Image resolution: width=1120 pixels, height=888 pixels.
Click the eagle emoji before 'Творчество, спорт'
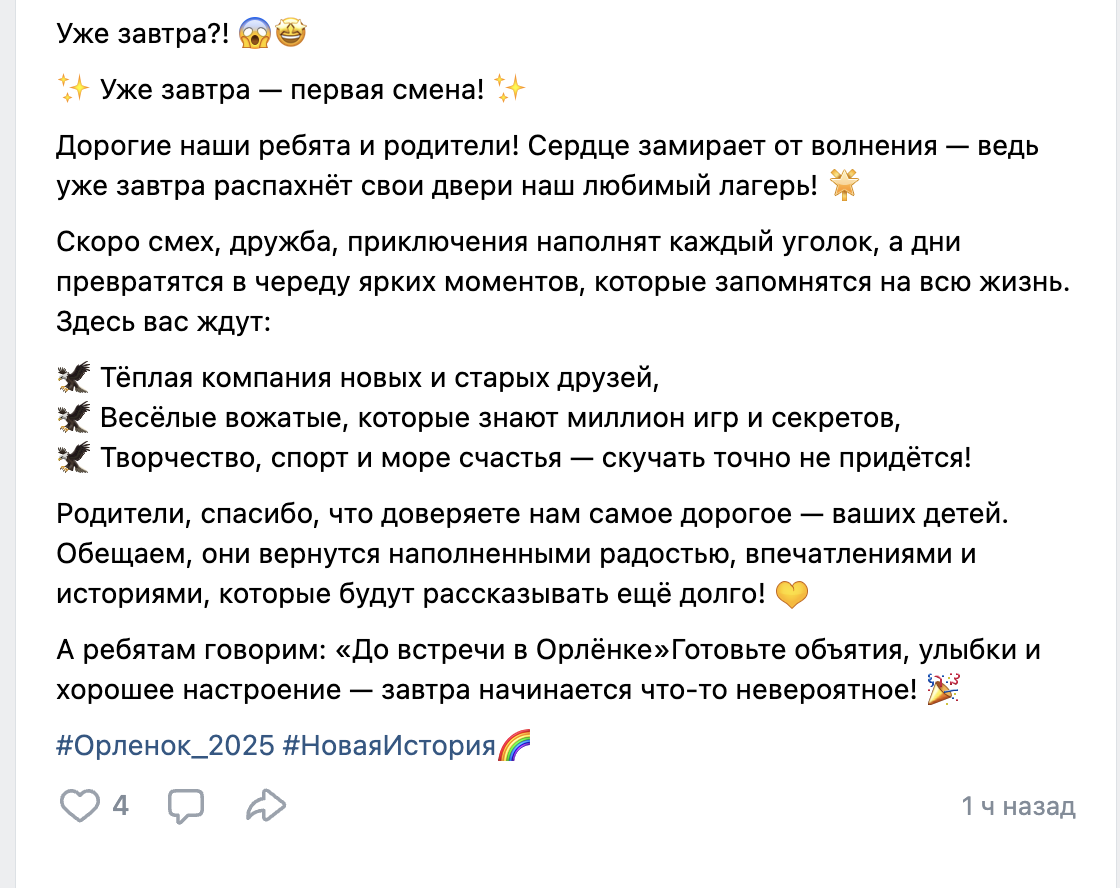click(74, 457)
